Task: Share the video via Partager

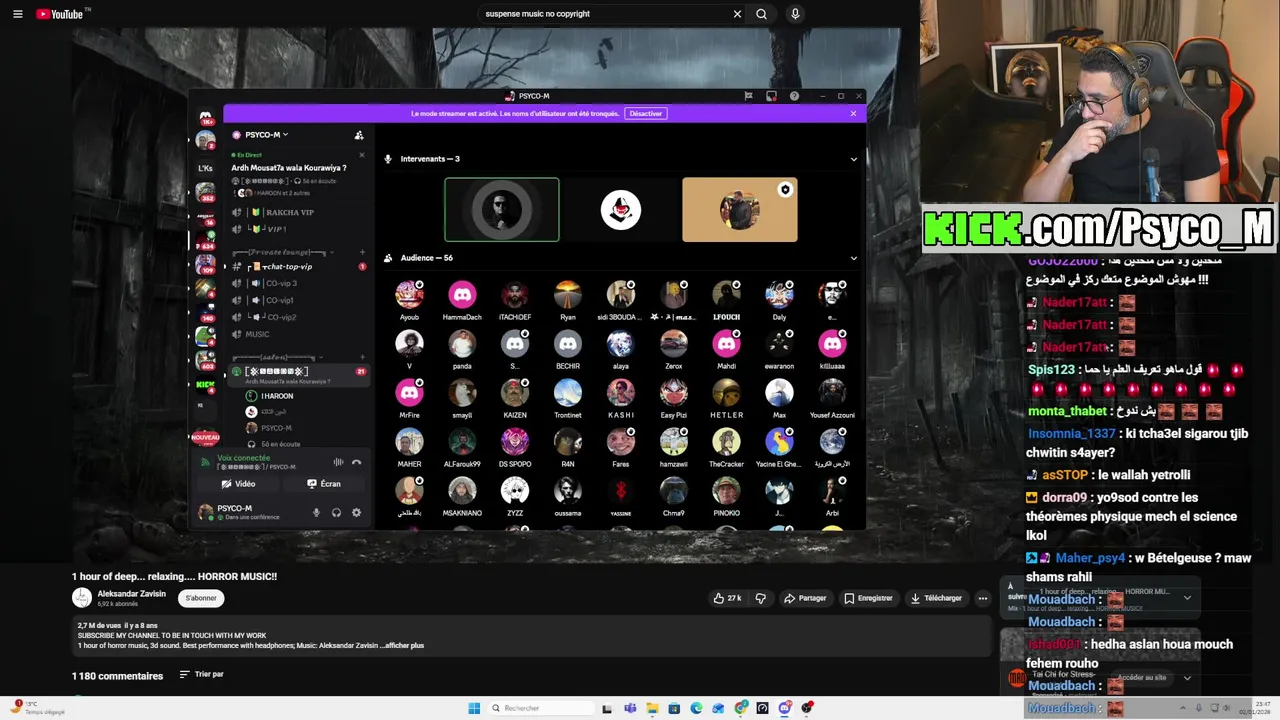Action: tap(805, 598)
